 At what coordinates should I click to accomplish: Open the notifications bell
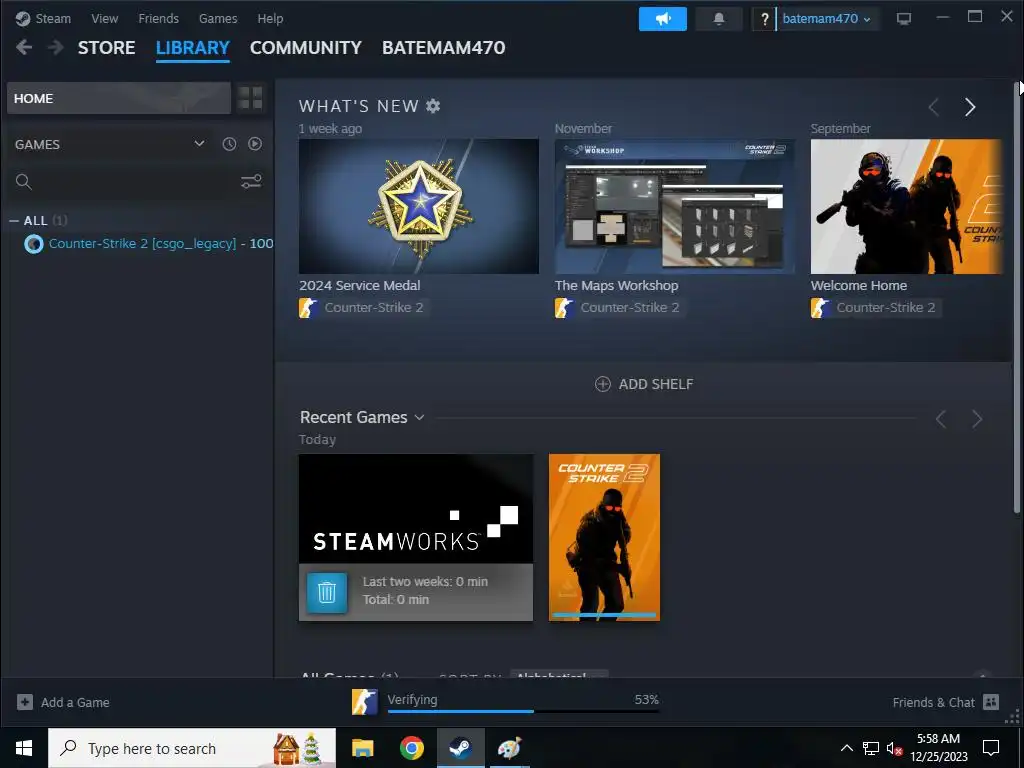click(718, 19)
